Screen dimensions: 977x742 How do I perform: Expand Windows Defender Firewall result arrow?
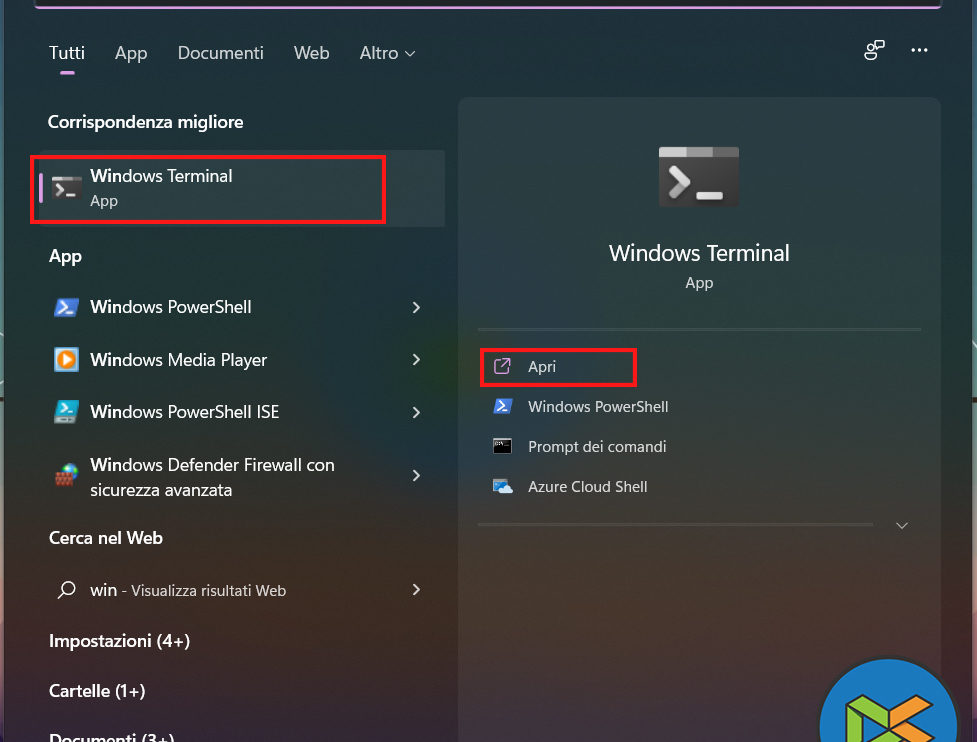(x=416, y=476)
